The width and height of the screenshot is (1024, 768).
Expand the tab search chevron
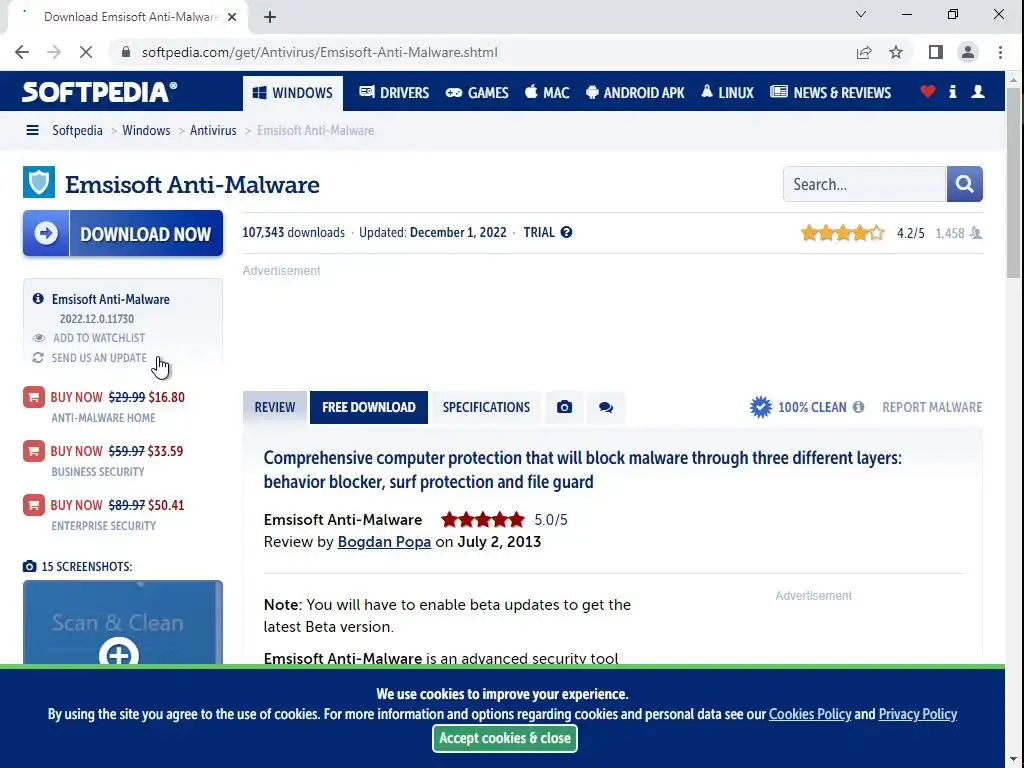click(x=861, y=14)
